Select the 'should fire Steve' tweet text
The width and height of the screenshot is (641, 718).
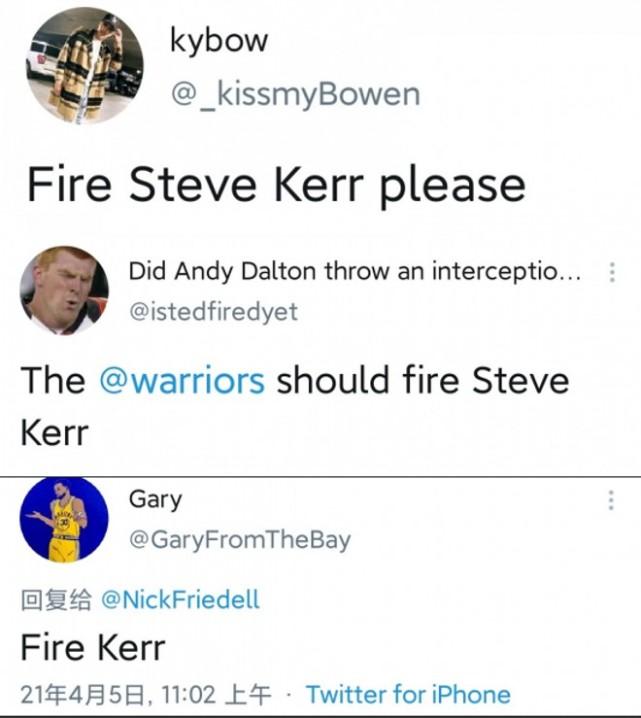[421, 381]
